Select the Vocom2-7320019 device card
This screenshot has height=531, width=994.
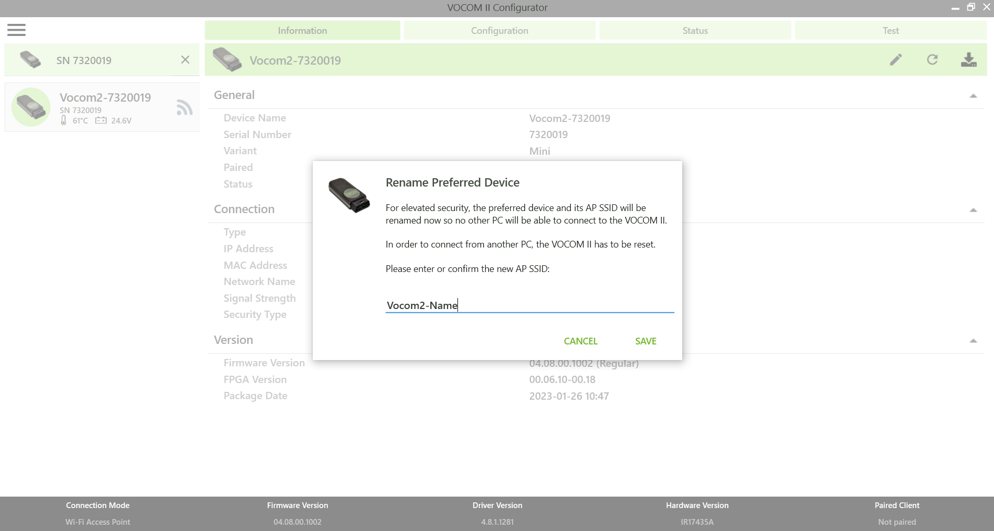[102, 107]
